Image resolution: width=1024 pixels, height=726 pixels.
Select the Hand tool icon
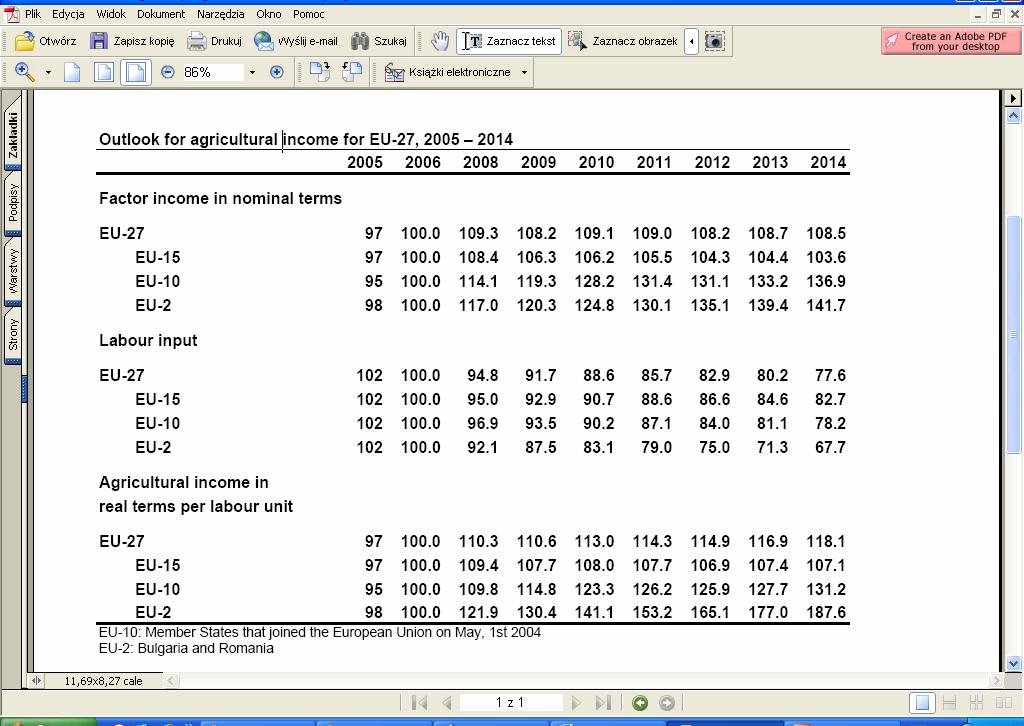point(440,41)
